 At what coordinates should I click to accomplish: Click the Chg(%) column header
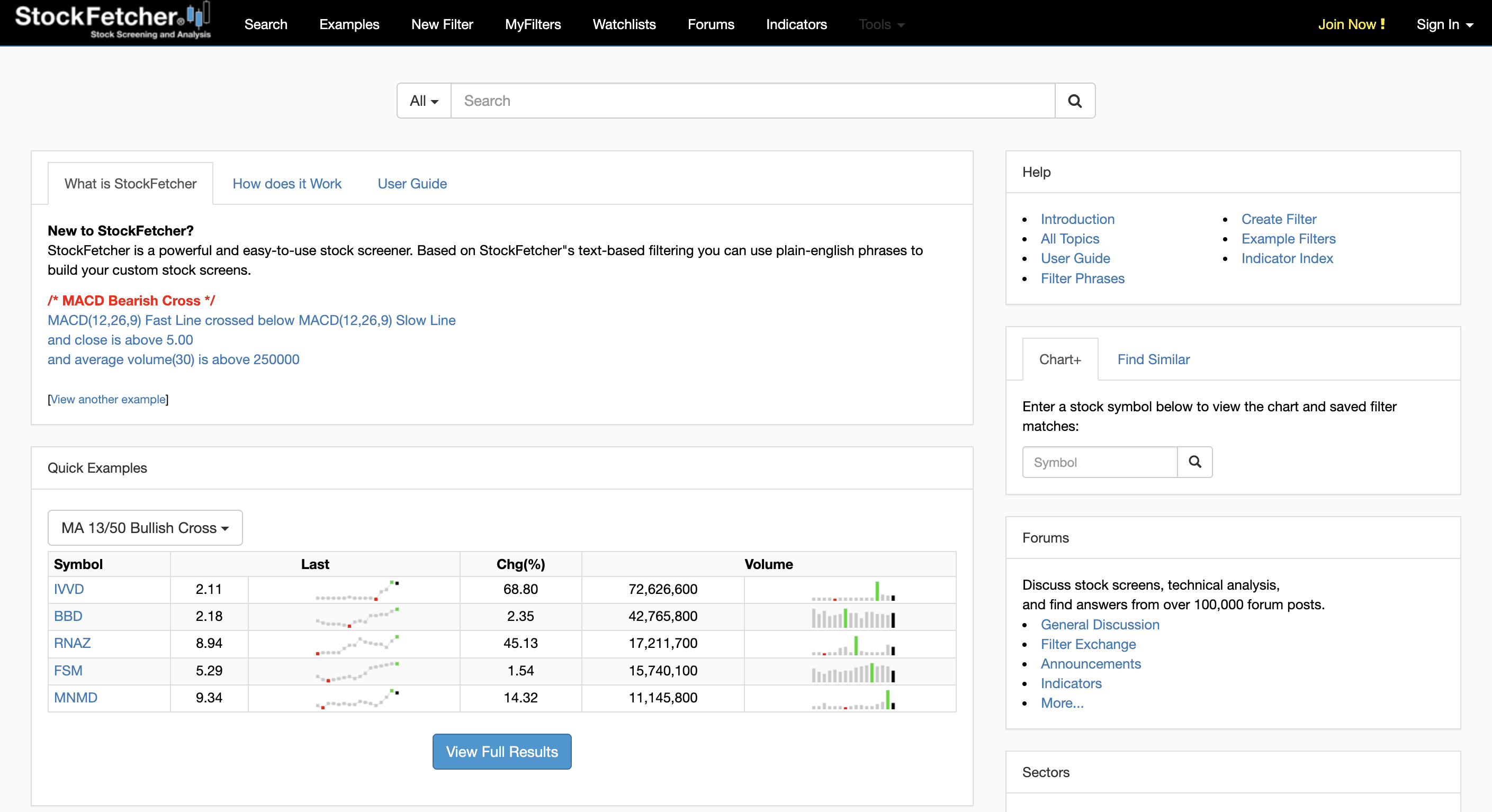click(x=520, y=564)
